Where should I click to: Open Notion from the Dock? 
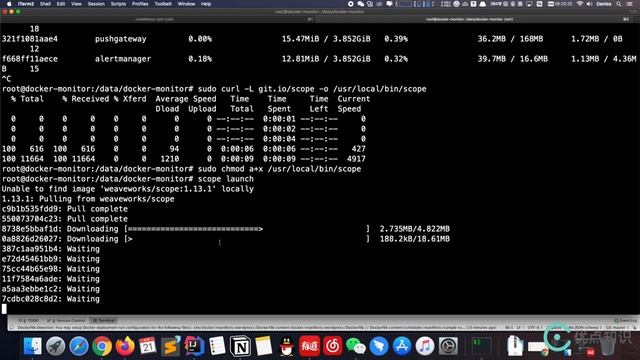click(240, 346)
